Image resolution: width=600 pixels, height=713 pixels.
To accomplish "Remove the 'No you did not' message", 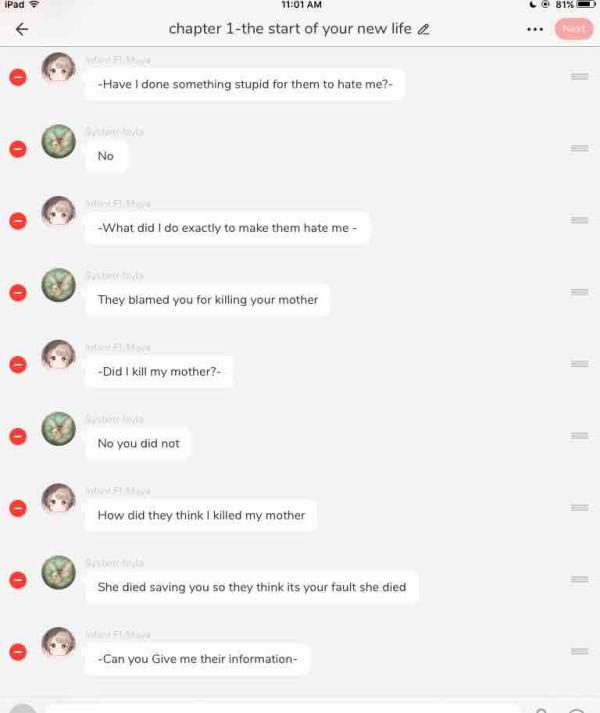I will [18, 437].
